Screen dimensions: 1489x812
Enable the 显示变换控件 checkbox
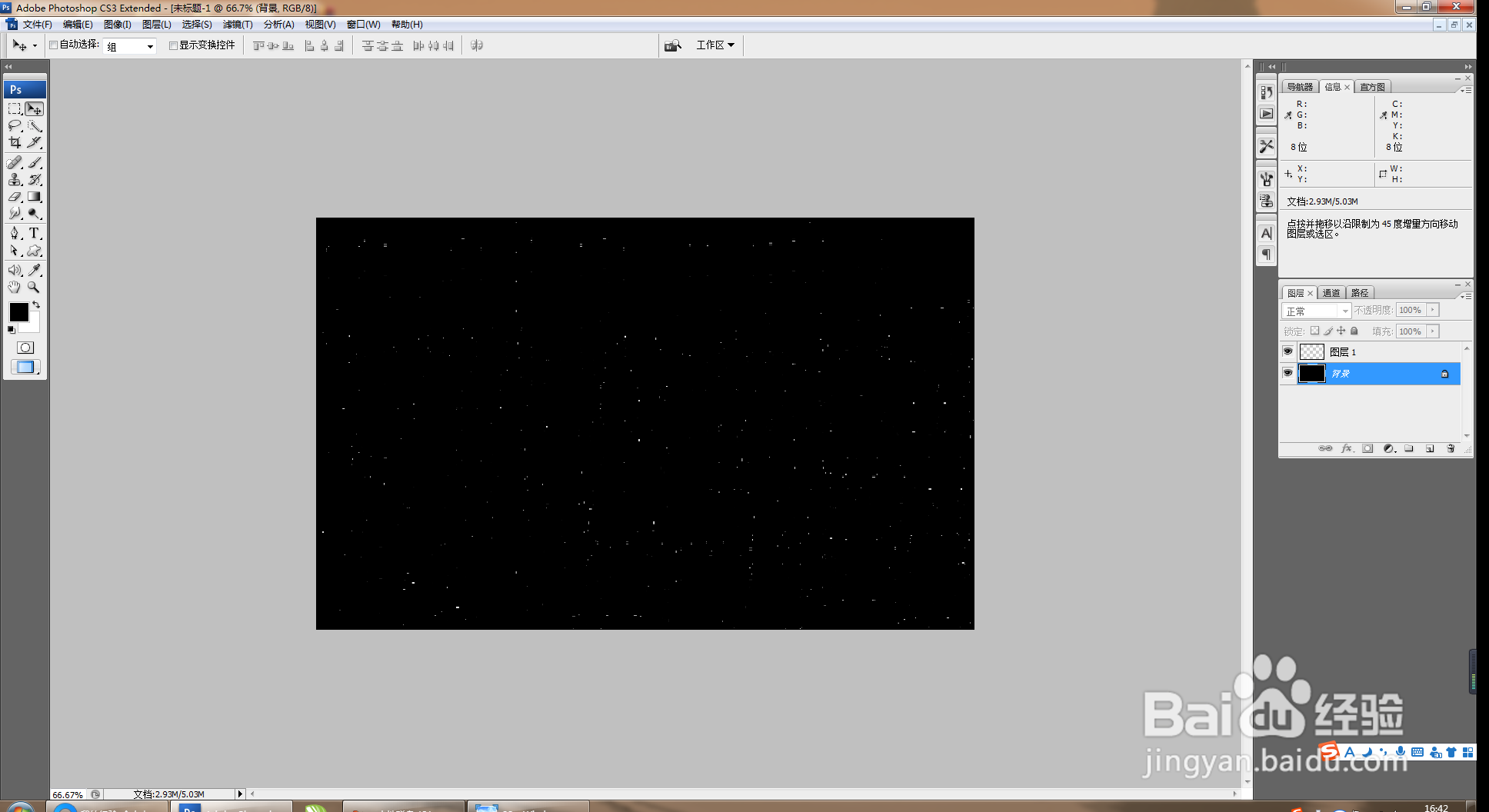174,45
